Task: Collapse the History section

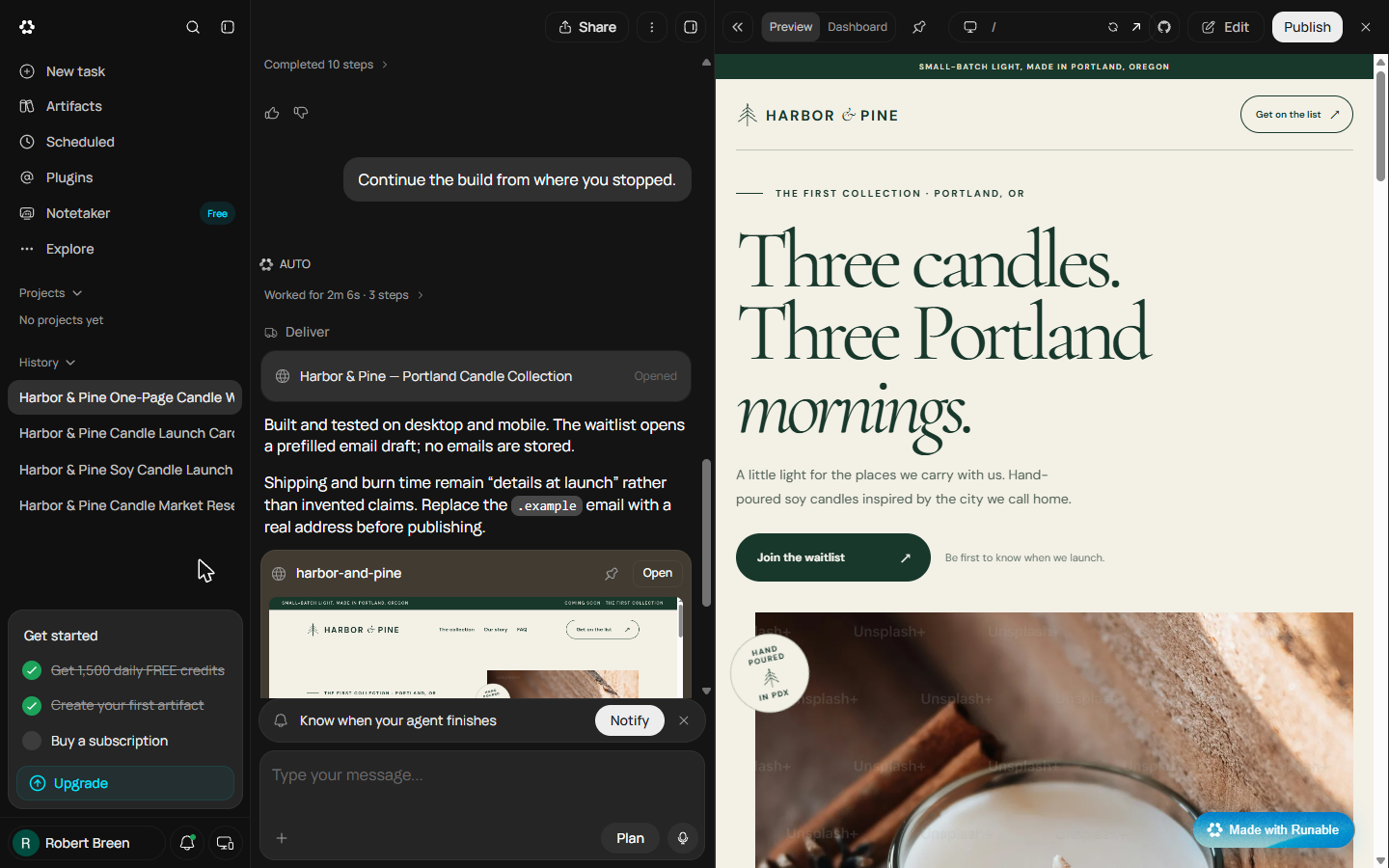Action: click(x=47, y=363)
